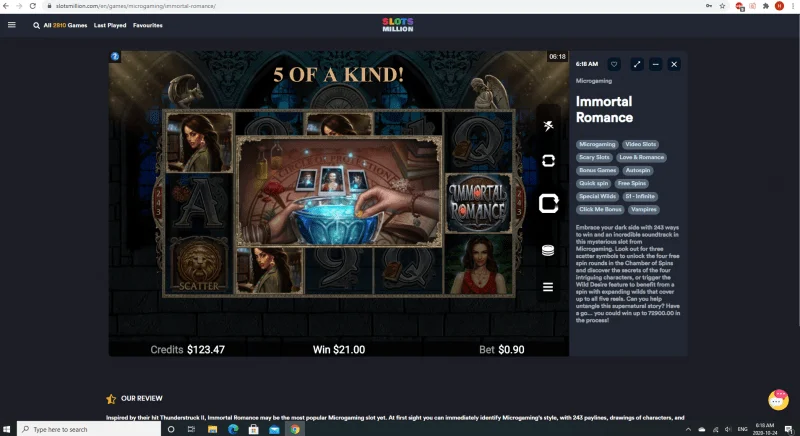Click the Bet $0.90 display
This screenshot has height=436, width=800.
[x=502, y=350]
